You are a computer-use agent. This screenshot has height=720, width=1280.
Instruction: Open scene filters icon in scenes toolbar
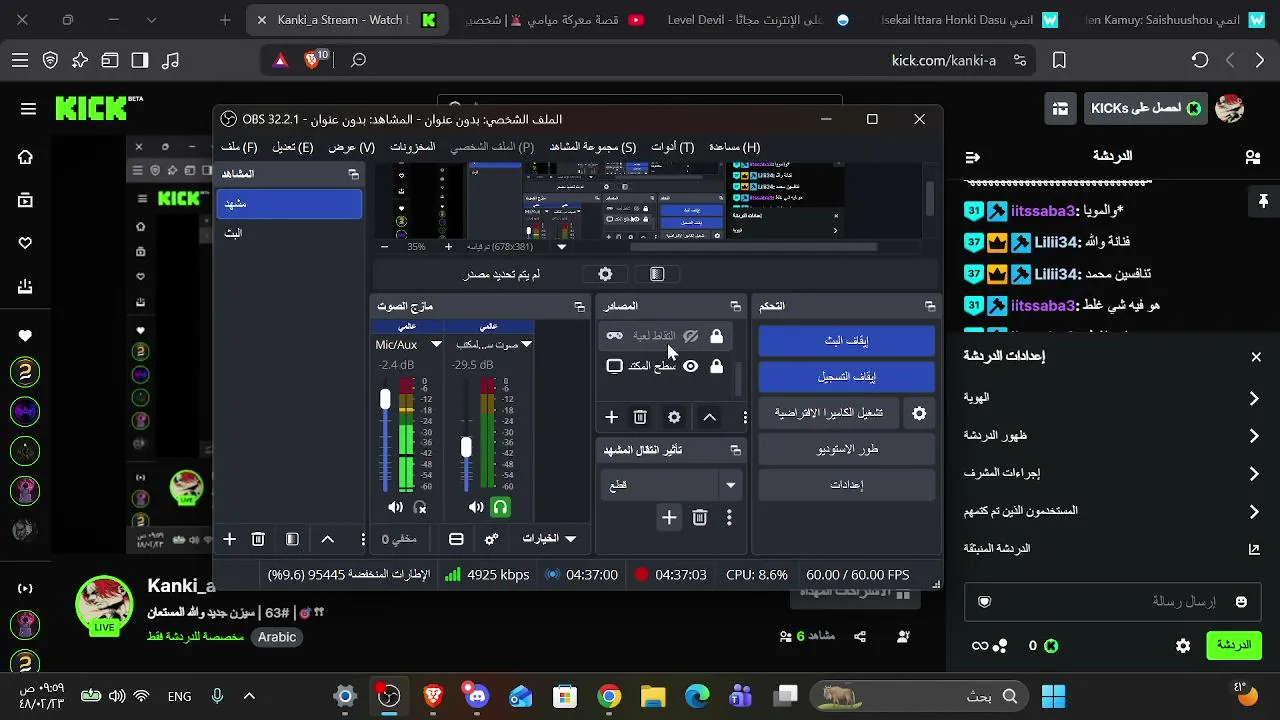coord(292,539)
